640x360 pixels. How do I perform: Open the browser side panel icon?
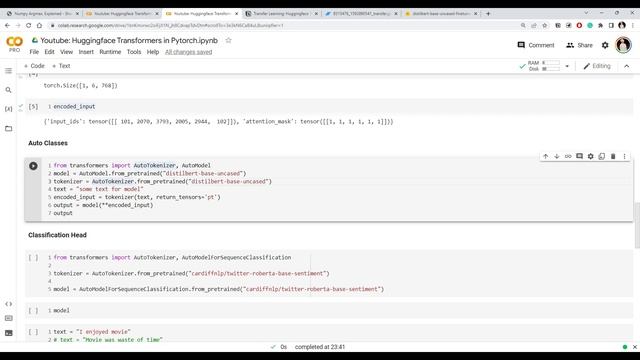tap(611, 25)
